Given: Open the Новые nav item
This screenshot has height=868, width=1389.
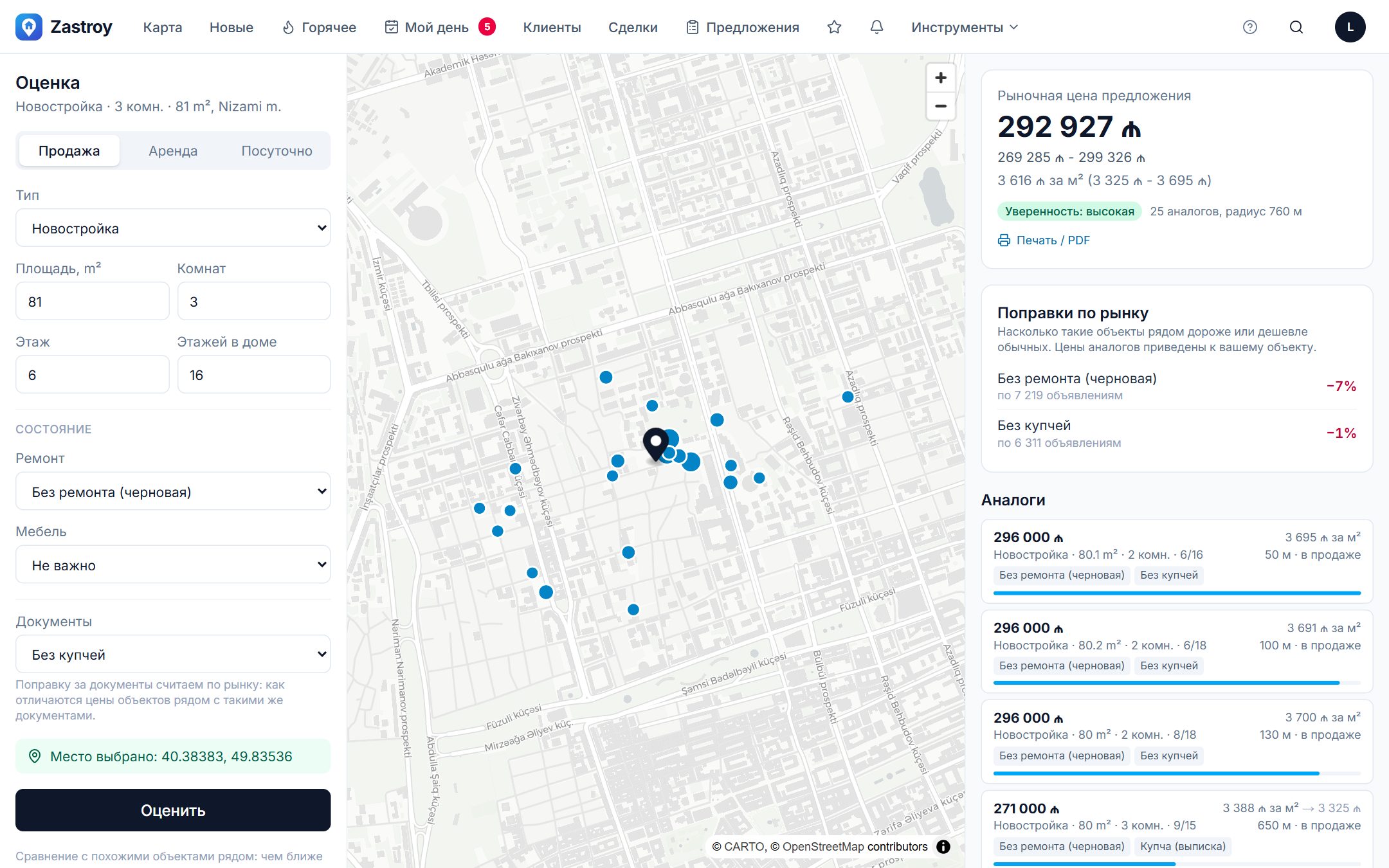Looking at the screenshot, I should (x=232, y=27).
